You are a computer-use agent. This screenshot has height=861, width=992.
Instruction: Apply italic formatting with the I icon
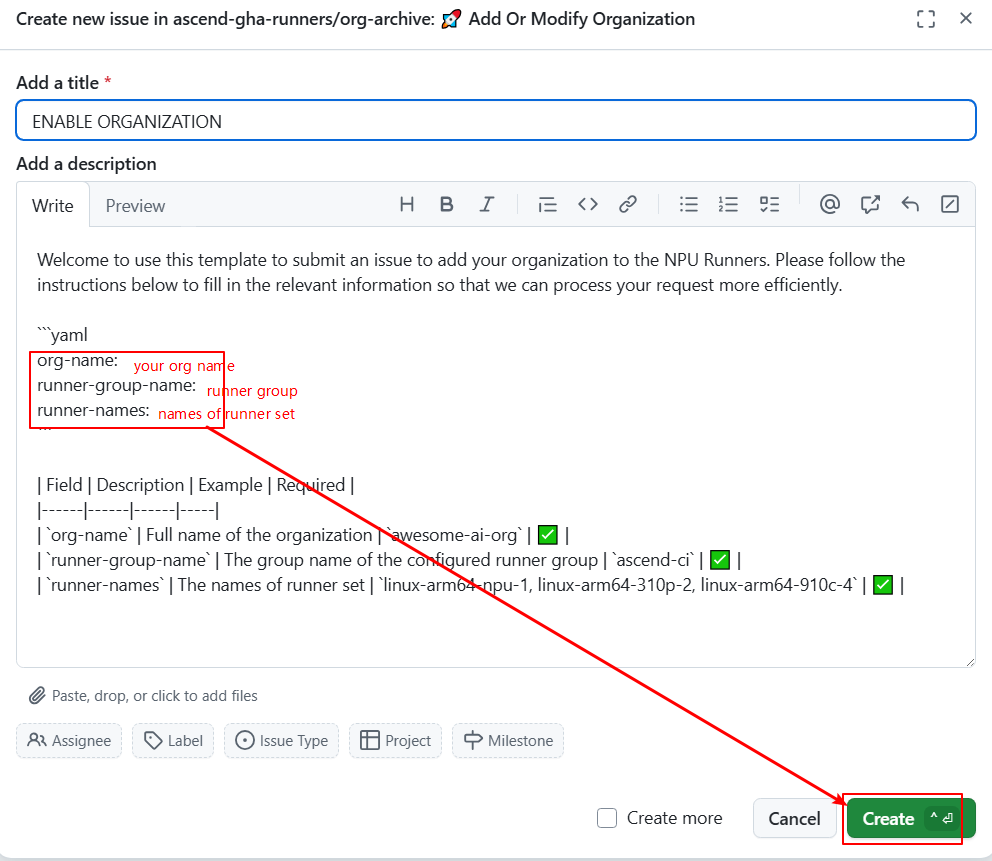point(487,204)
